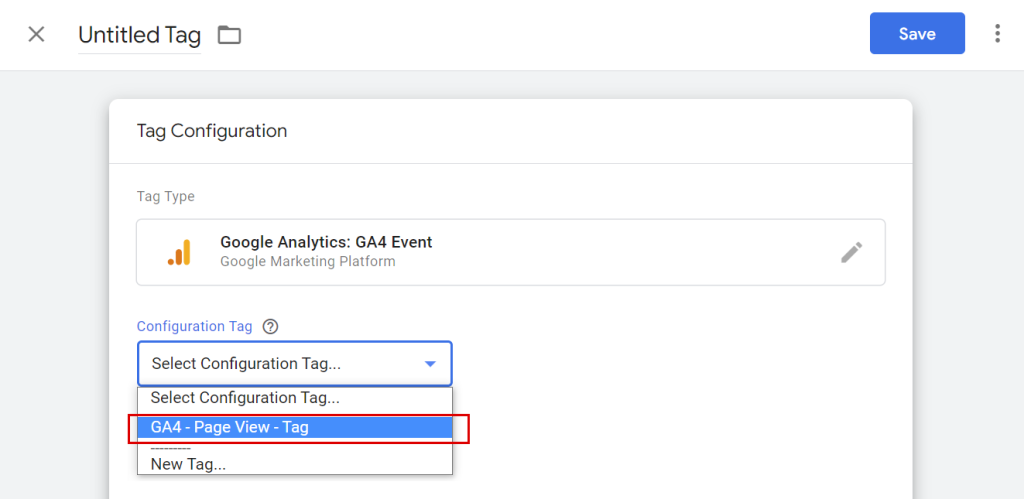Open the three-dot more actions menu
The width and height of the screenshot is (1024, 499).
tap(996, 34)
